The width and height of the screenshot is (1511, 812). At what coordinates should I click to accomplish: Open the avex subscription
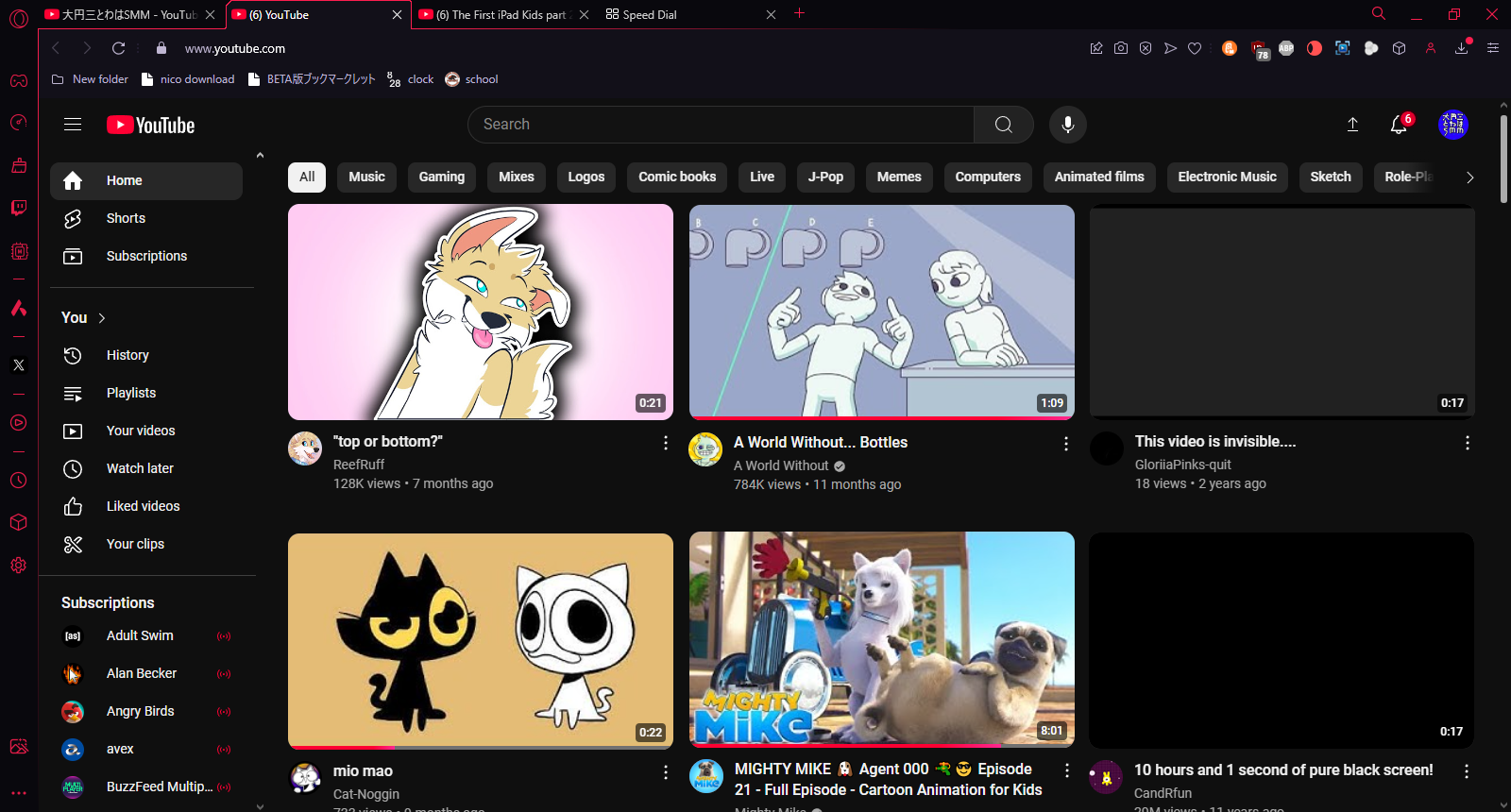click(146, 749)
